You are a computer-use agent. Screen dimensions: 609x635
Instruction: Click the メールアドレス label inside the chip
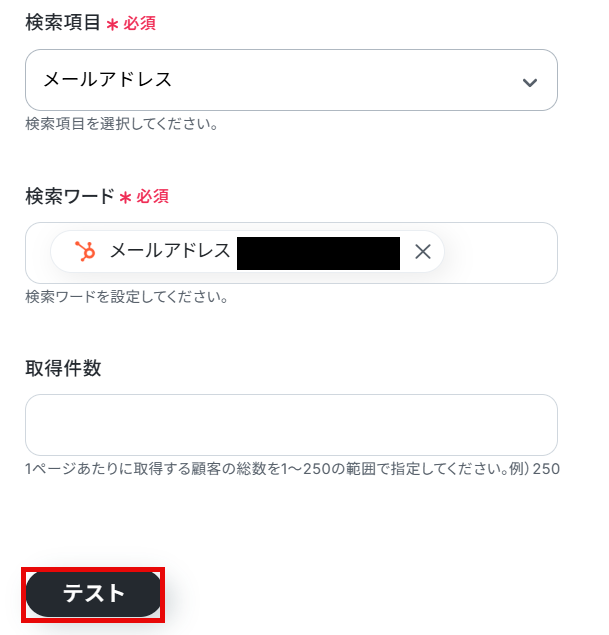(170, 251)
